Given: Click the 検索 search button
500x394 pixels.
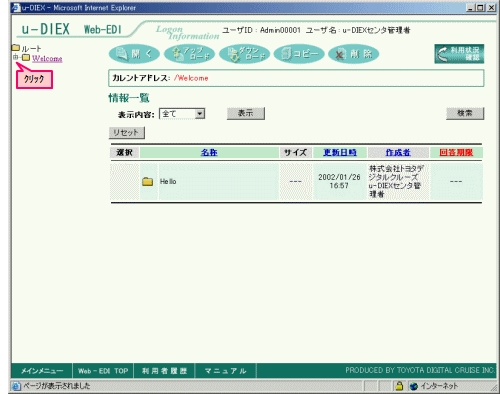Looking at the screenshot, I should coord(465,113).
